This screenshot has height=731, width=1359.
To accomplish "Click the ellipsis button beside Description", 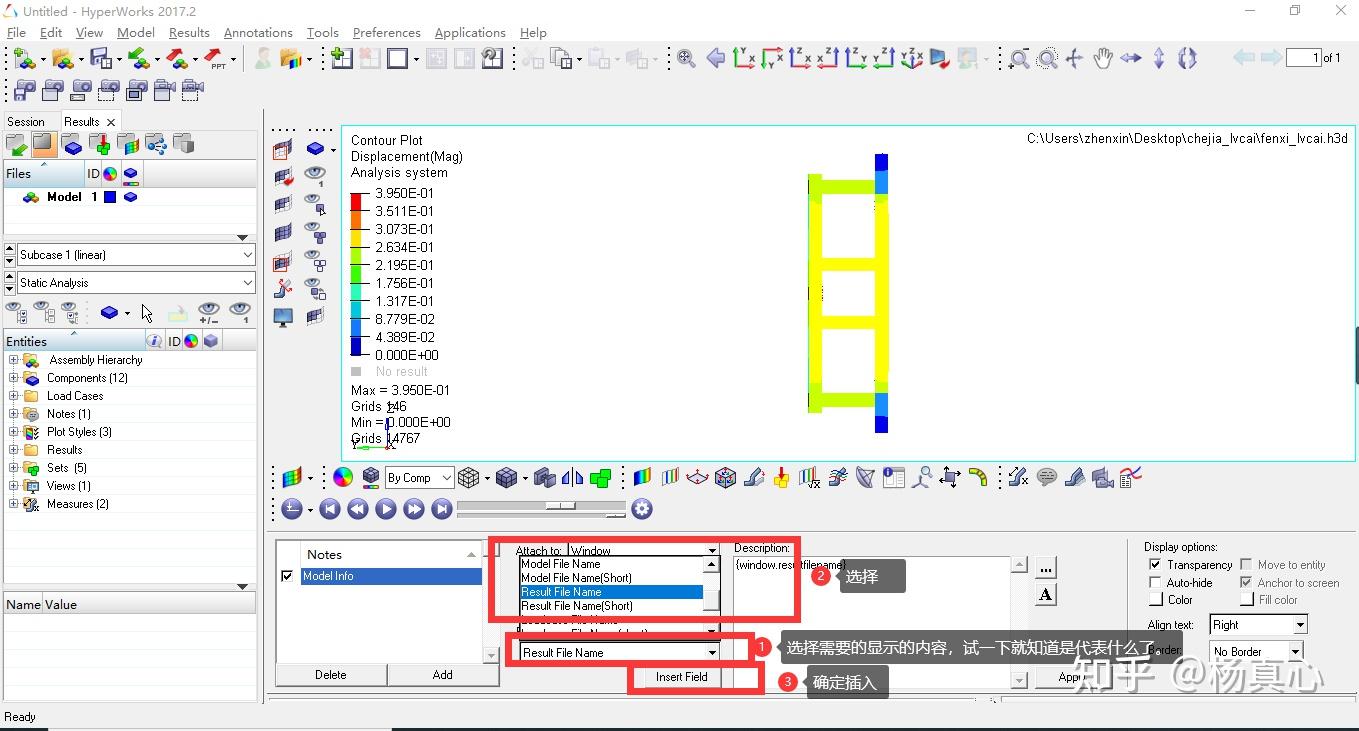I will [x=1046, y=568].
